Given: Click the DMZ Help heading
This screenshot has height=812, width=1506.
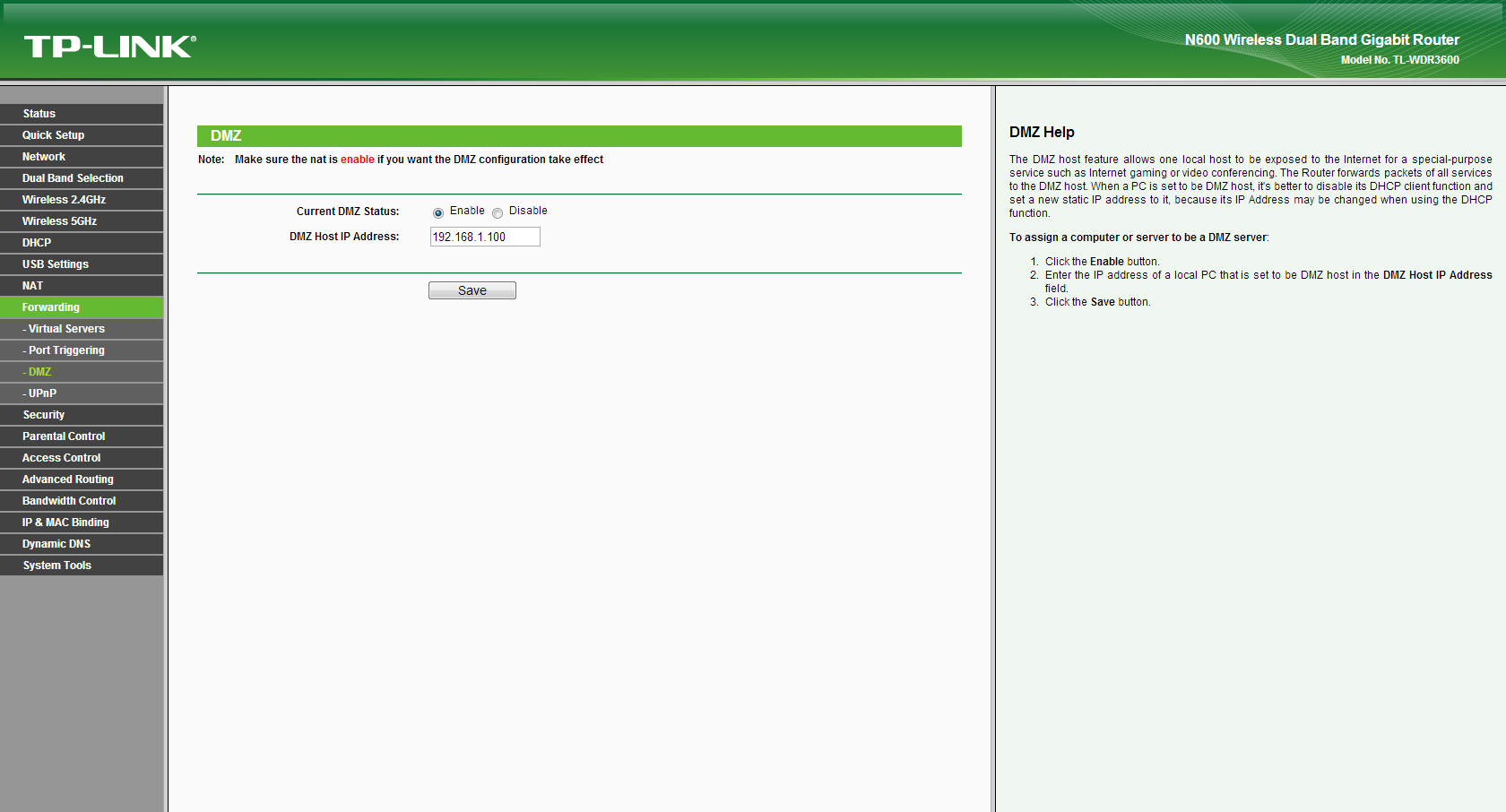Looking at the screenshot, I should 1042,132.
